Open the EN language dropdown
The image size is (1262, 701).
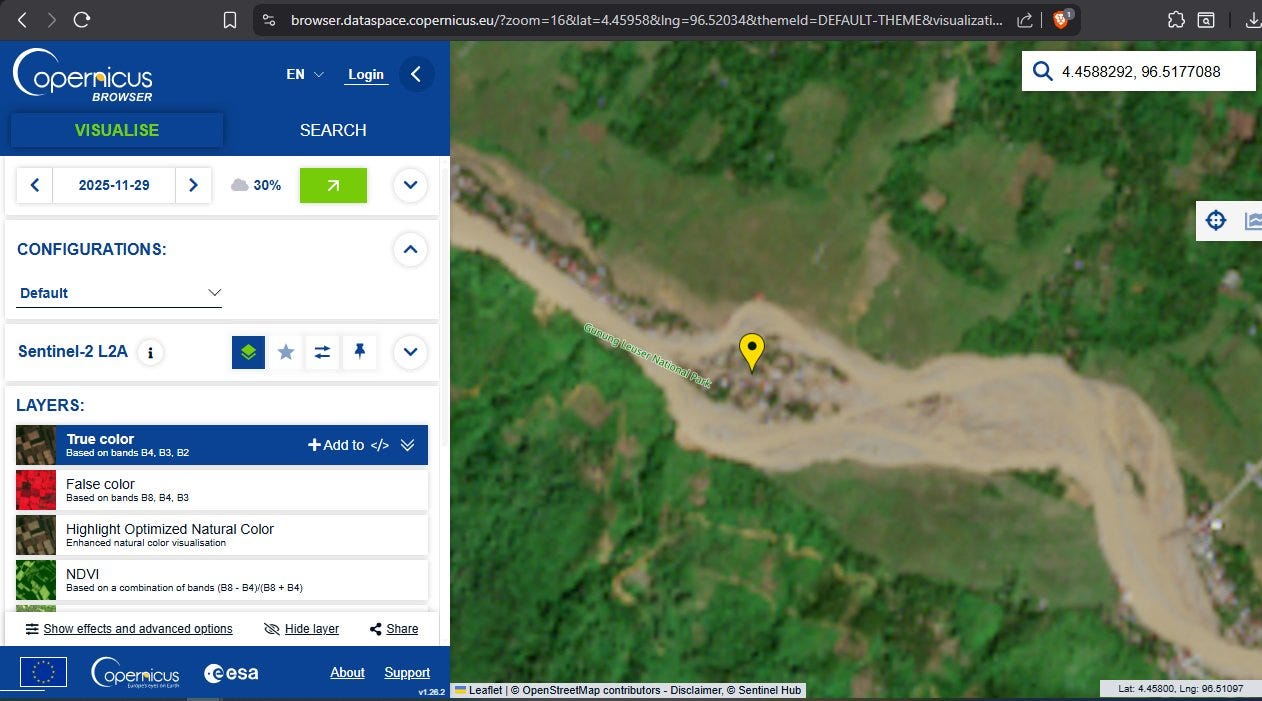[x=305, y=74]
